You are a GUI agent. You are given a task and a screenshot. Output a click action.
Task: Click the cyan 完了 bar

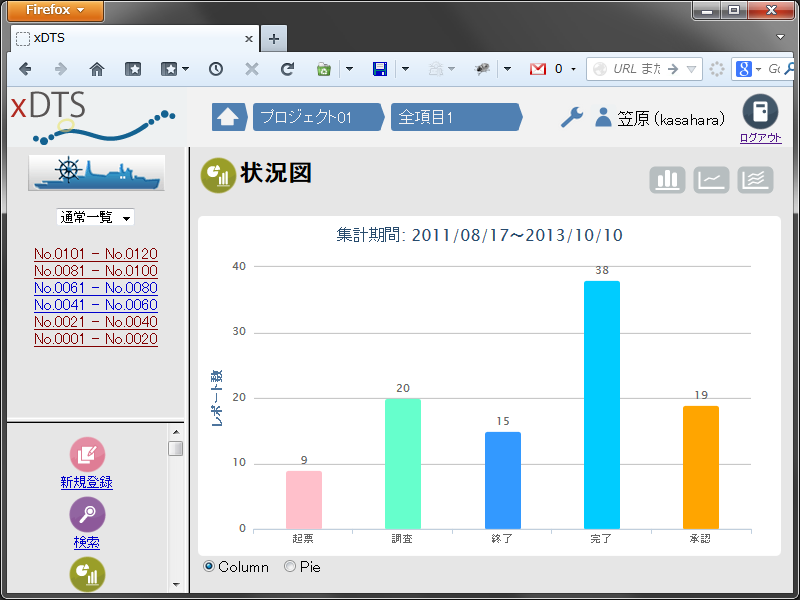tap(602, 405)
